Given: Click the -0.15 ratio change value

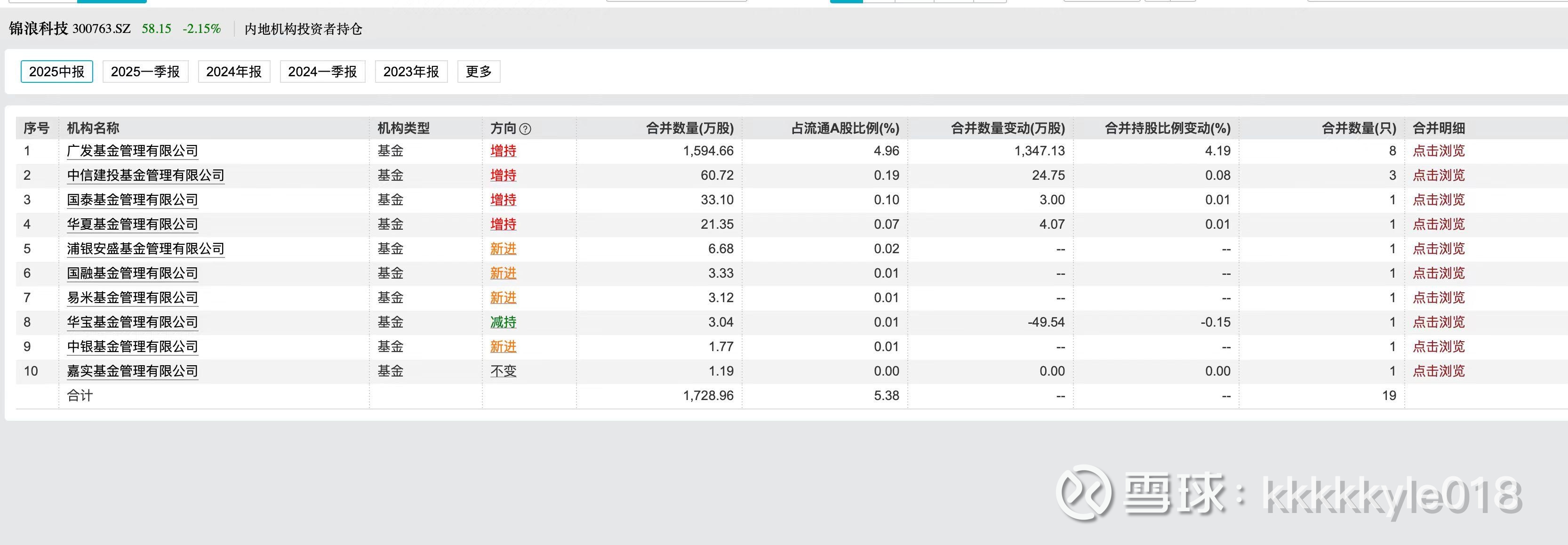Looking at the screenshot, I should (x=1216, y=322).
